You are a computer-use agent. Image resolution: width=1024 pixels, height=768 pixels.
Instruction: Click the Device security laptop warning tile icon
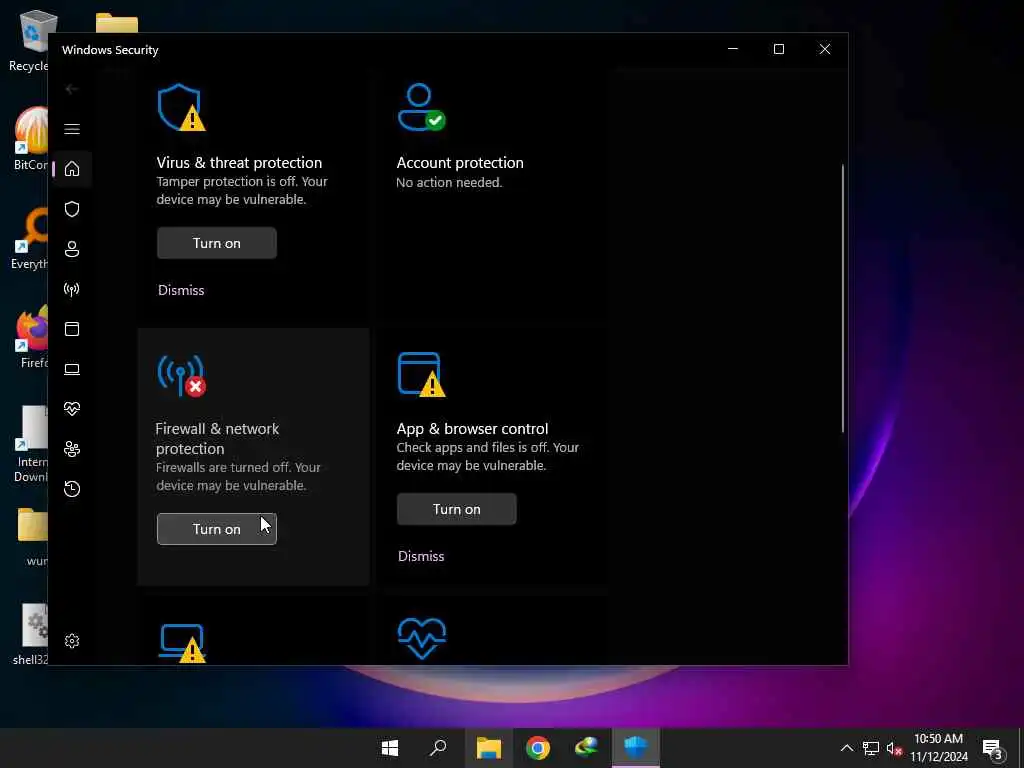tap(182, 643)
